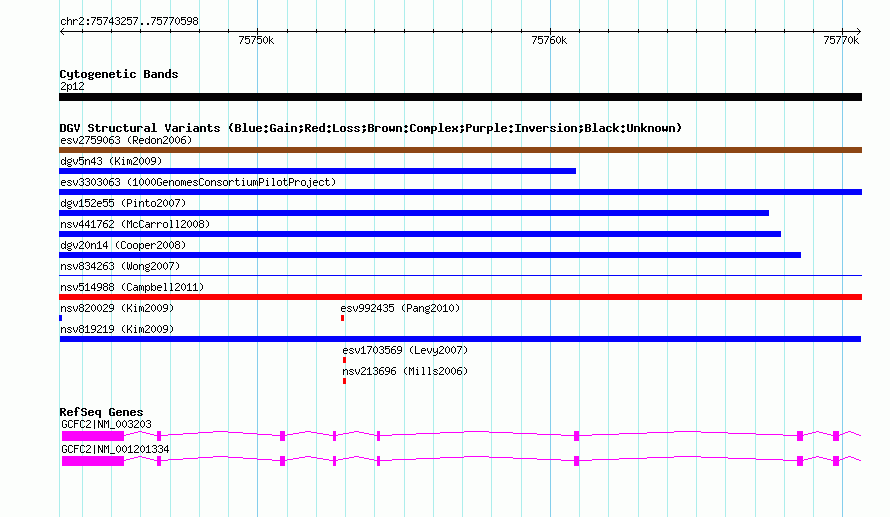Image resolution: width=890 pixels, height=517 pixels.
Task: Click the chr2:75743257..75770598 coordinate label
Action: [129, 22]
